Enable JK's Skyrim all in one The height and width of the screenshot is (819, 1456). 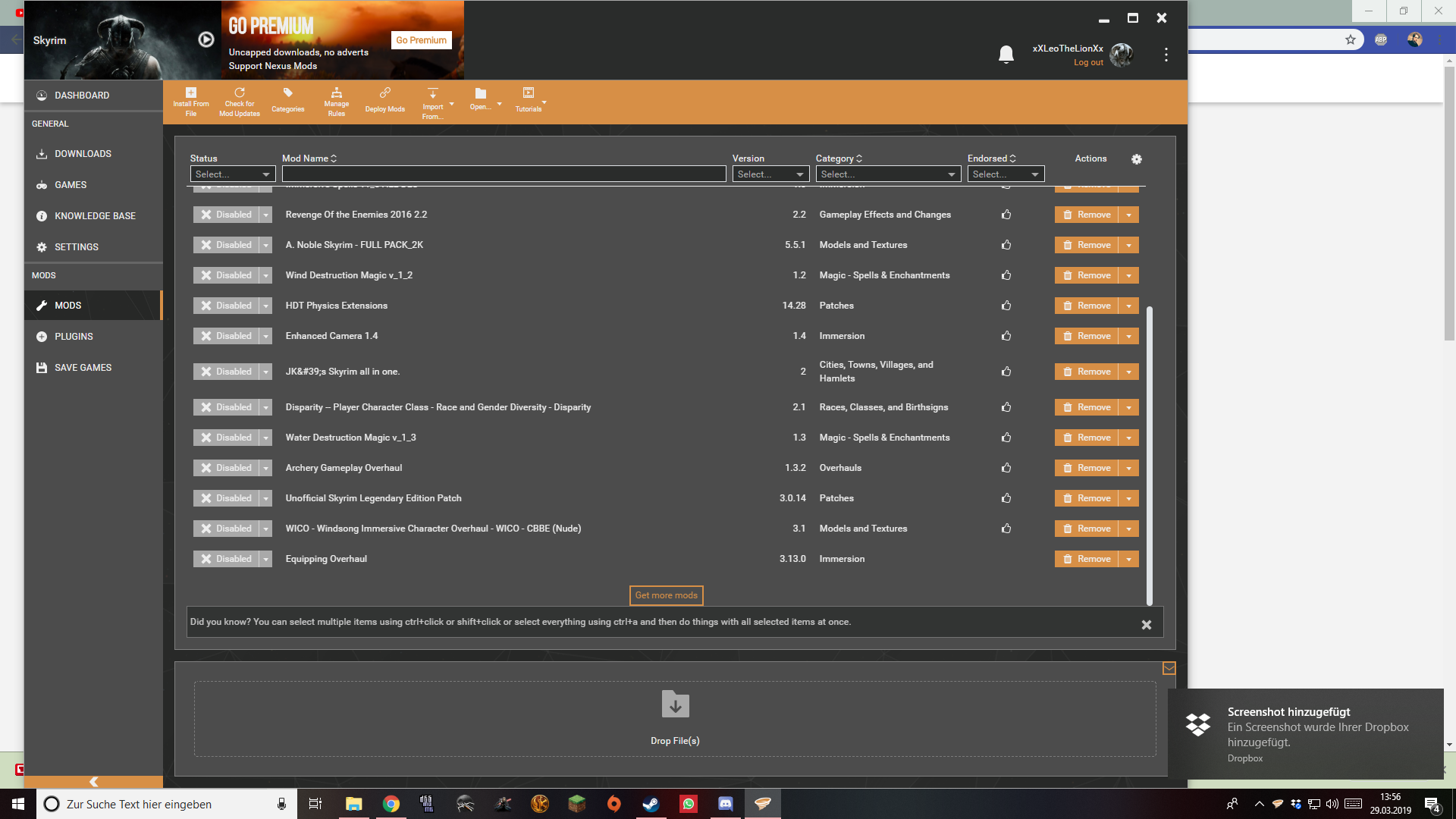[226, 372]
